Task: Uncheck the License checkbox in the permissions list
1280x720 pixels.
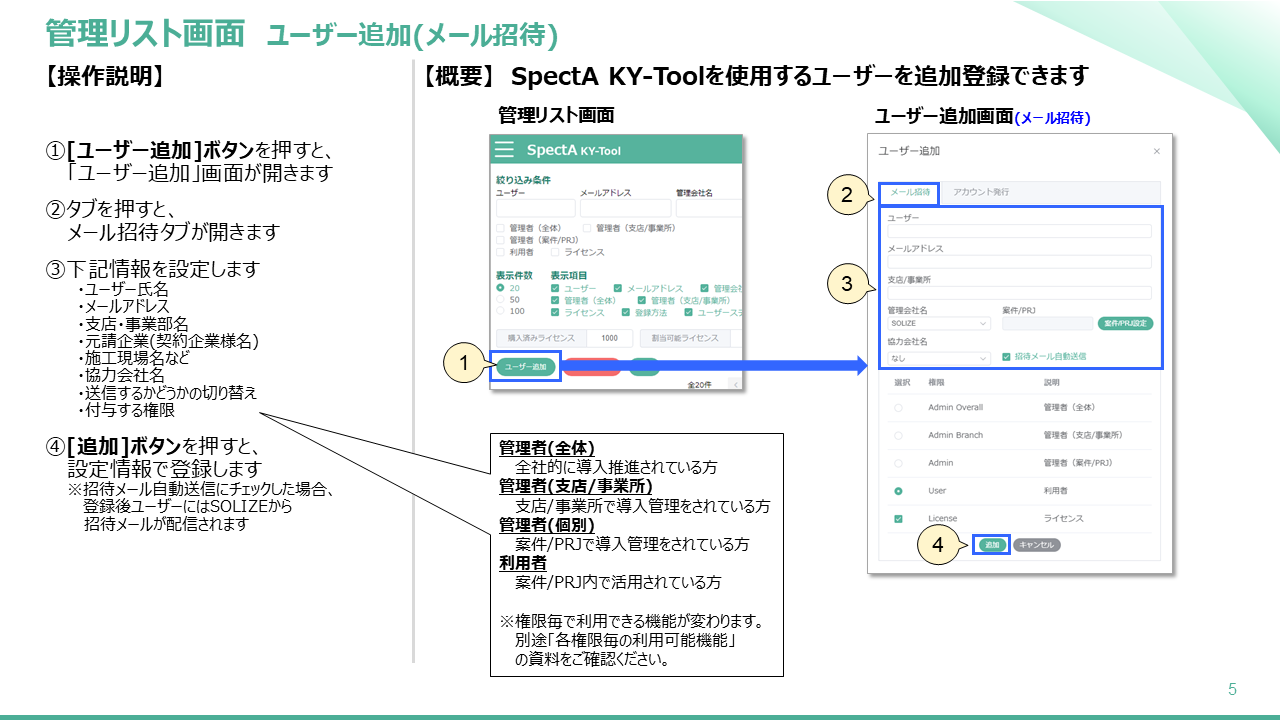Action: click(898, 519)
